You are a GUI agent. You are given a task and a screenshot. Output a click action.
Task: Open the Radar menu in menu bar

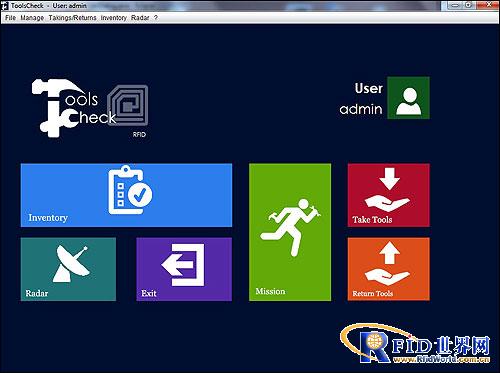click(x=140, y=18)
